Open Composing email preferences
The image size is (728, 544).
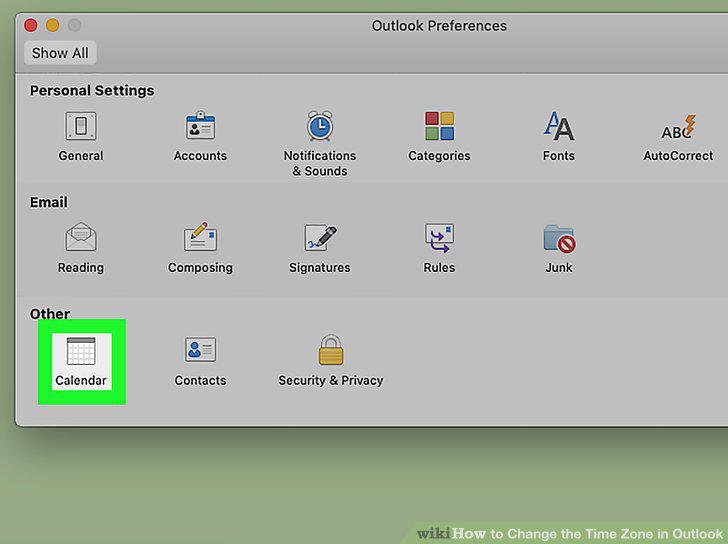click(200, 248)
